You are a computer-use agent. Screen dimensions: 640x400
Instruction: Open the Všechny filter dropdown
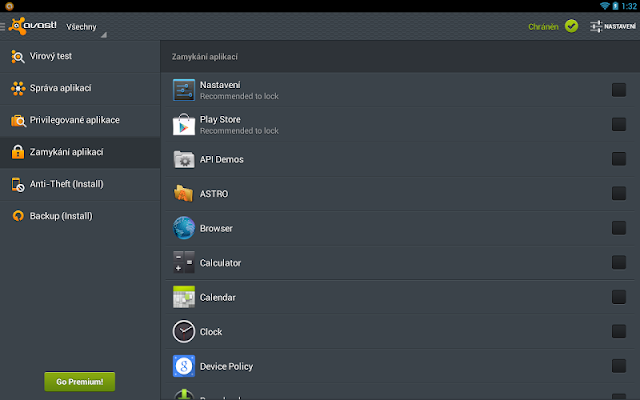click(x=86, y=27)
